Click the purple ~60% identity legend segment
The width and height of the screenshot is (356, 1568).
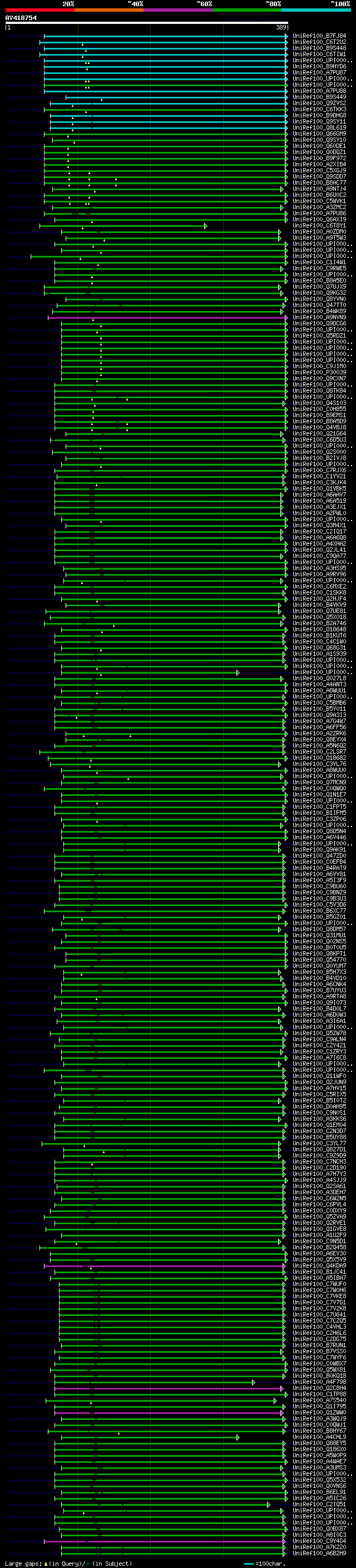coord(177,10)
